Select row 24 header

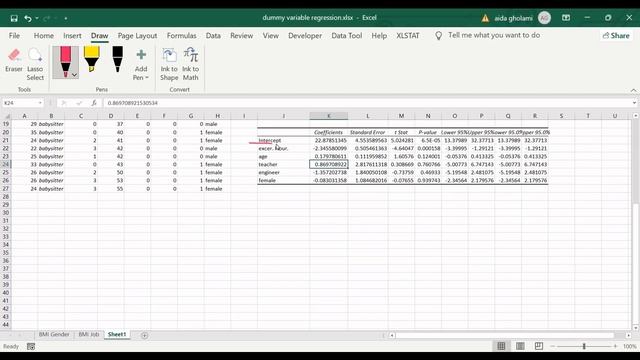[6, 164]
